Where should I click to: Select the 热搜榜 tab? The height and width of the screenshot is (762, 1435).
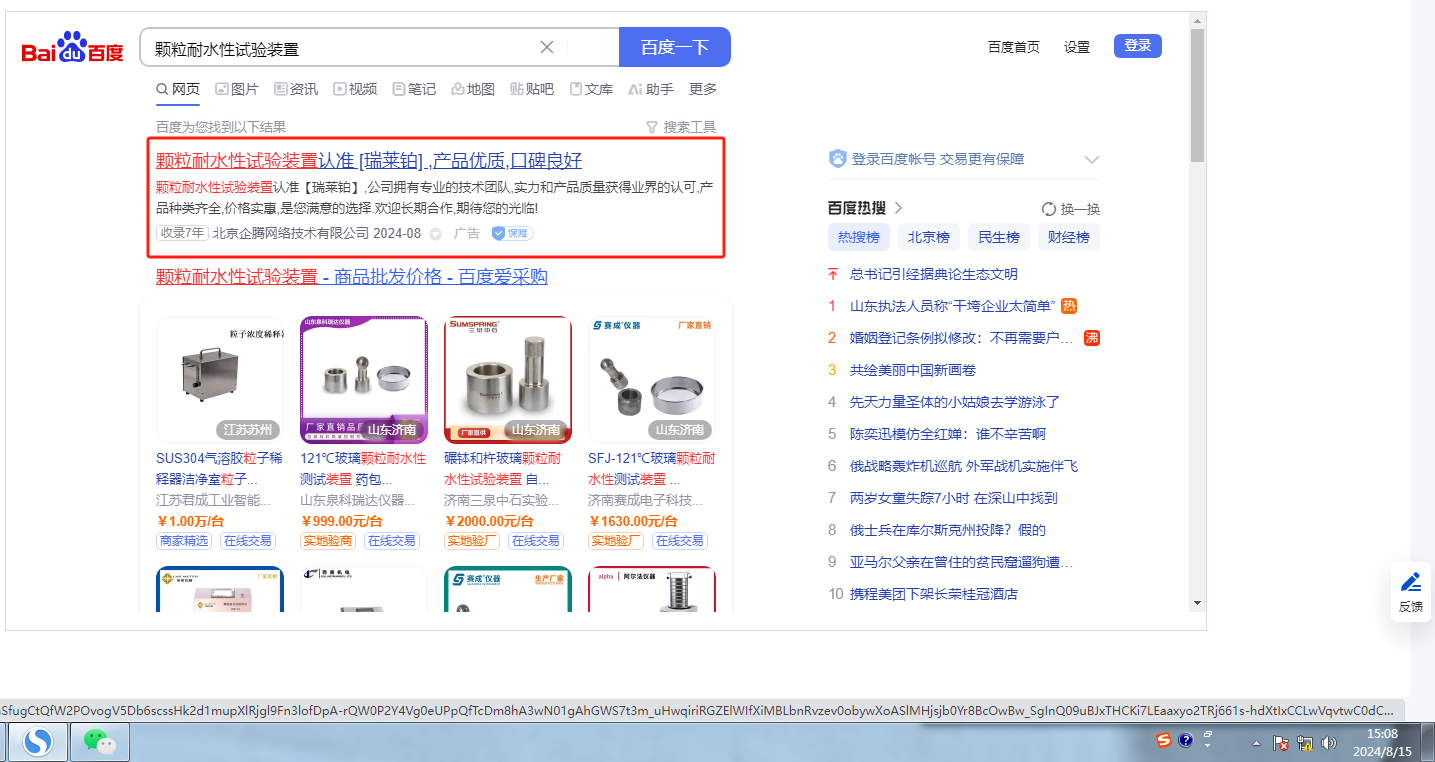[x=859, y=237]
